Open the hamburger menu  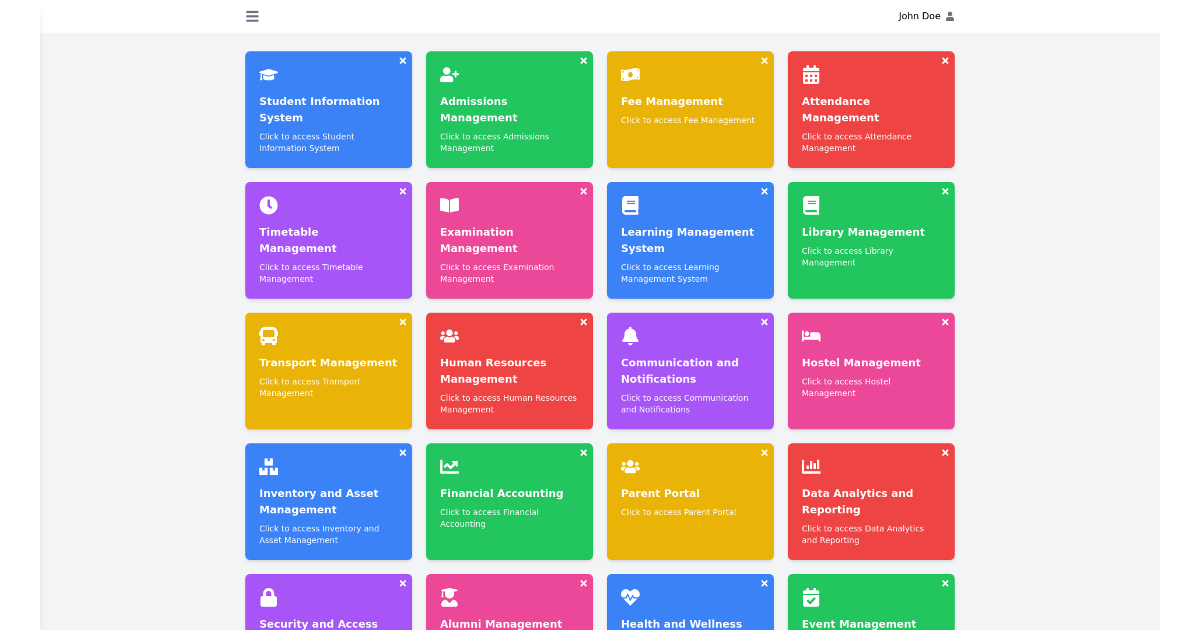coord(251,16)
